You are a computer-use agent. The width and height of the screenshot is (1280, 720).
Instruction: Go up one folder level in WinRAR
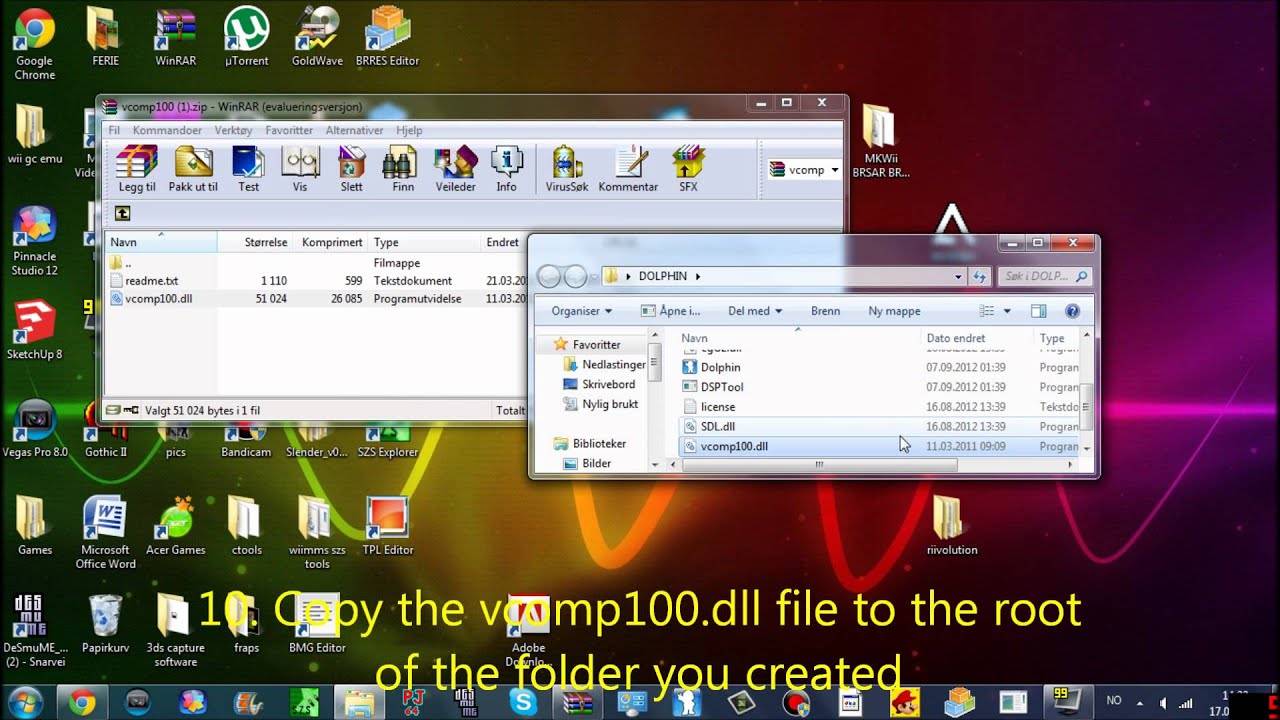122,213
